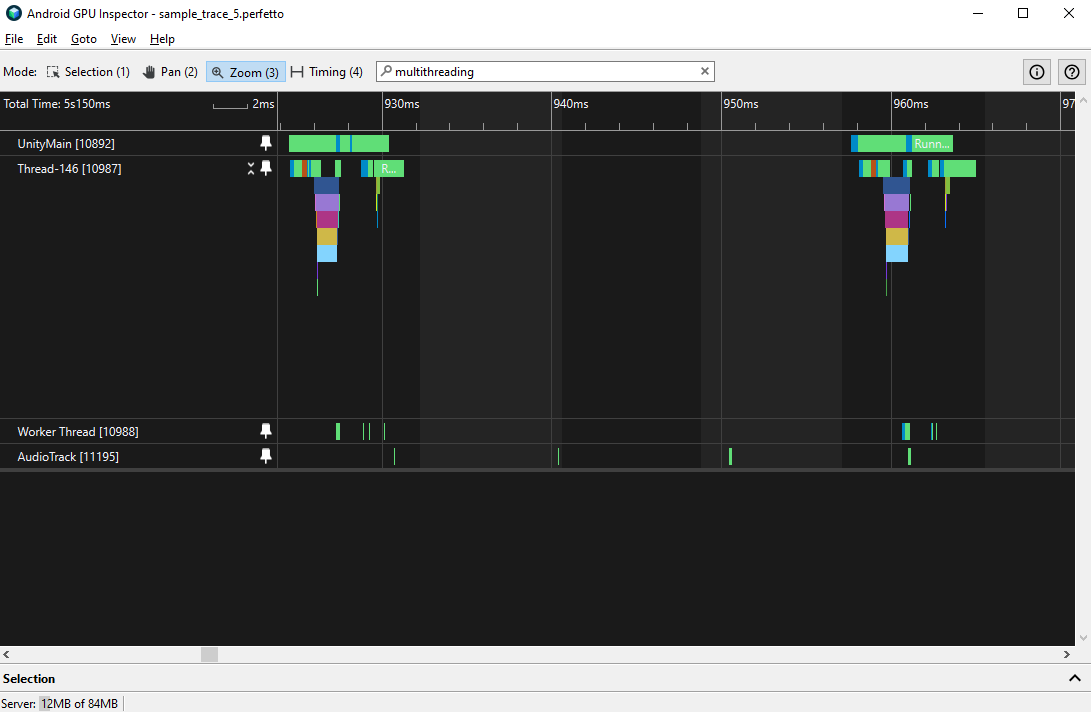Select the Zoom mode tool

click(x=244, y=71)
